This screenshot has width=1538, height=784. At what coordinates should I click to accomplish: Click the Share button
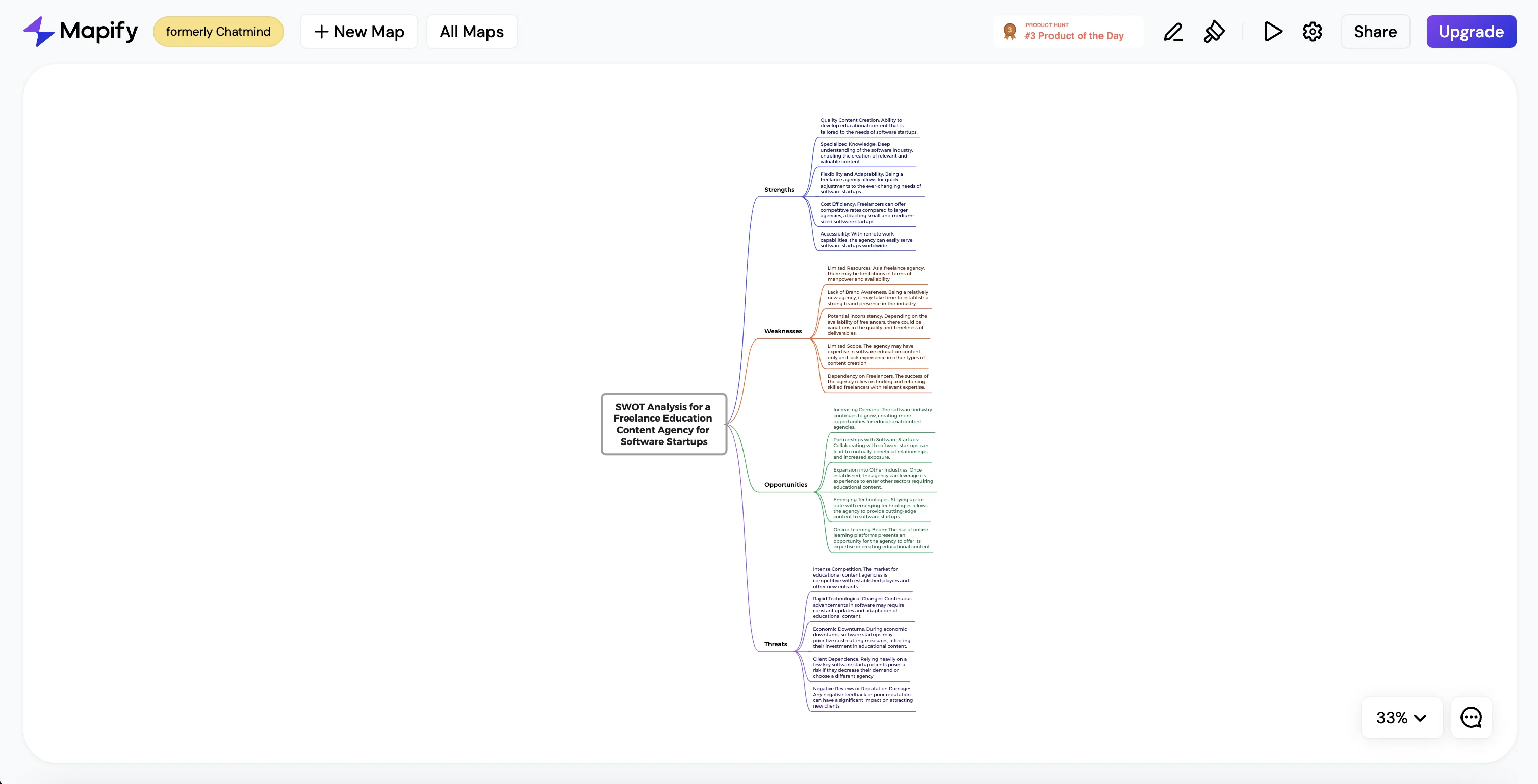coord(1375,32)
